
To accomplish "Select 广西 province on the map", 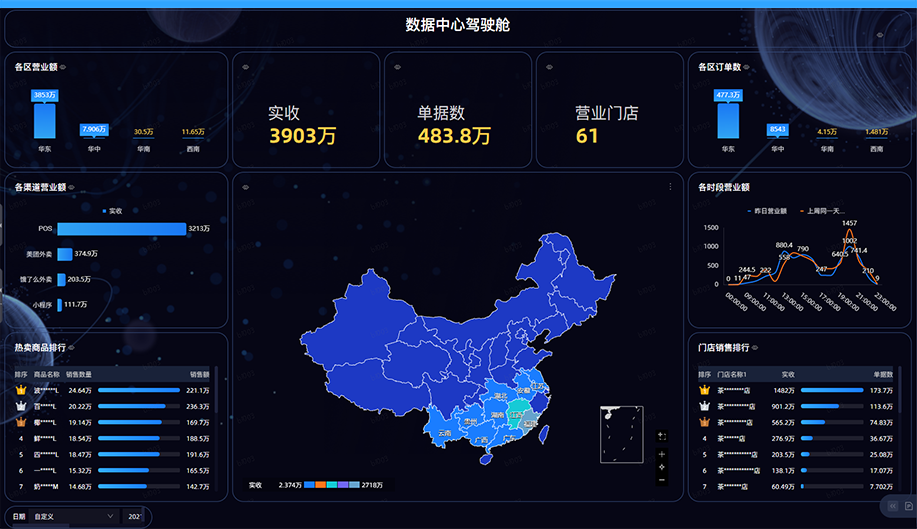I will 481,440.
